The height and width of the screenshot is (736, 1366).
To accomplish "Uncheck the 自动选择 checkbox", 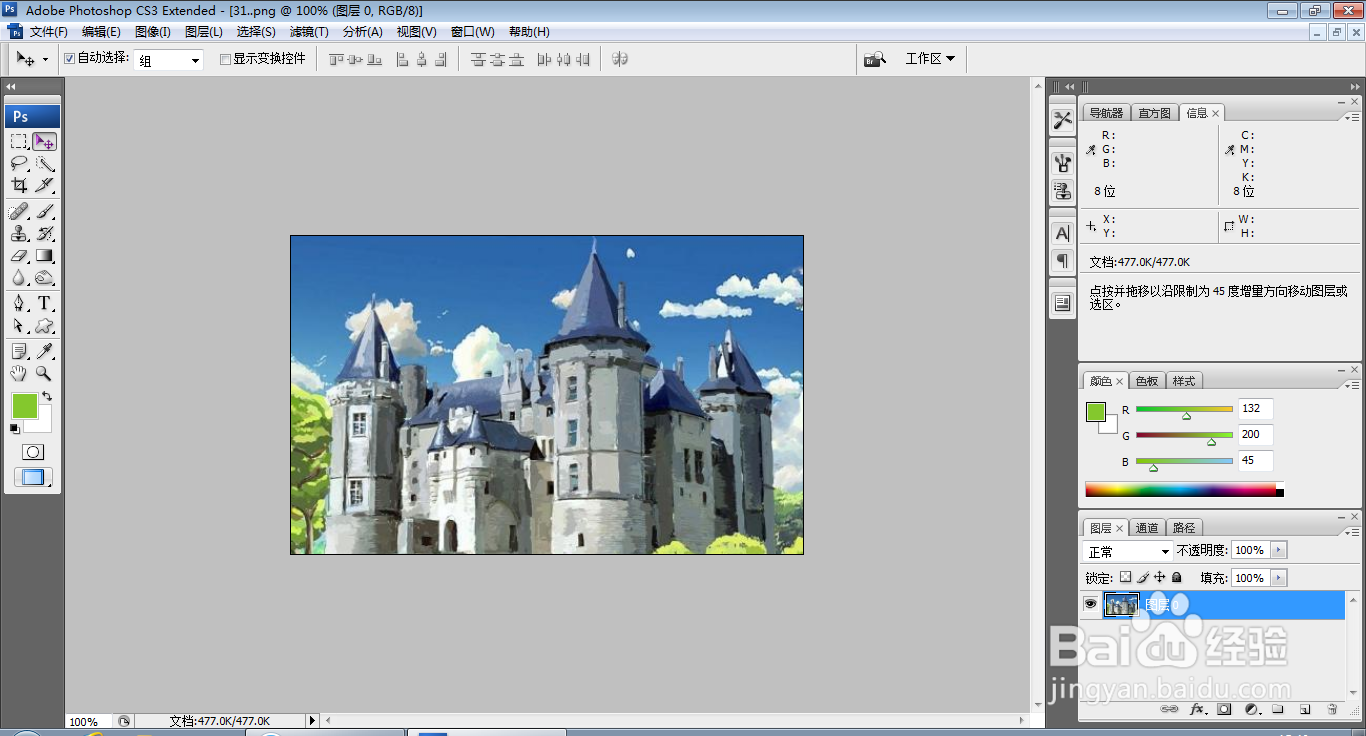I will pos(70,59).
